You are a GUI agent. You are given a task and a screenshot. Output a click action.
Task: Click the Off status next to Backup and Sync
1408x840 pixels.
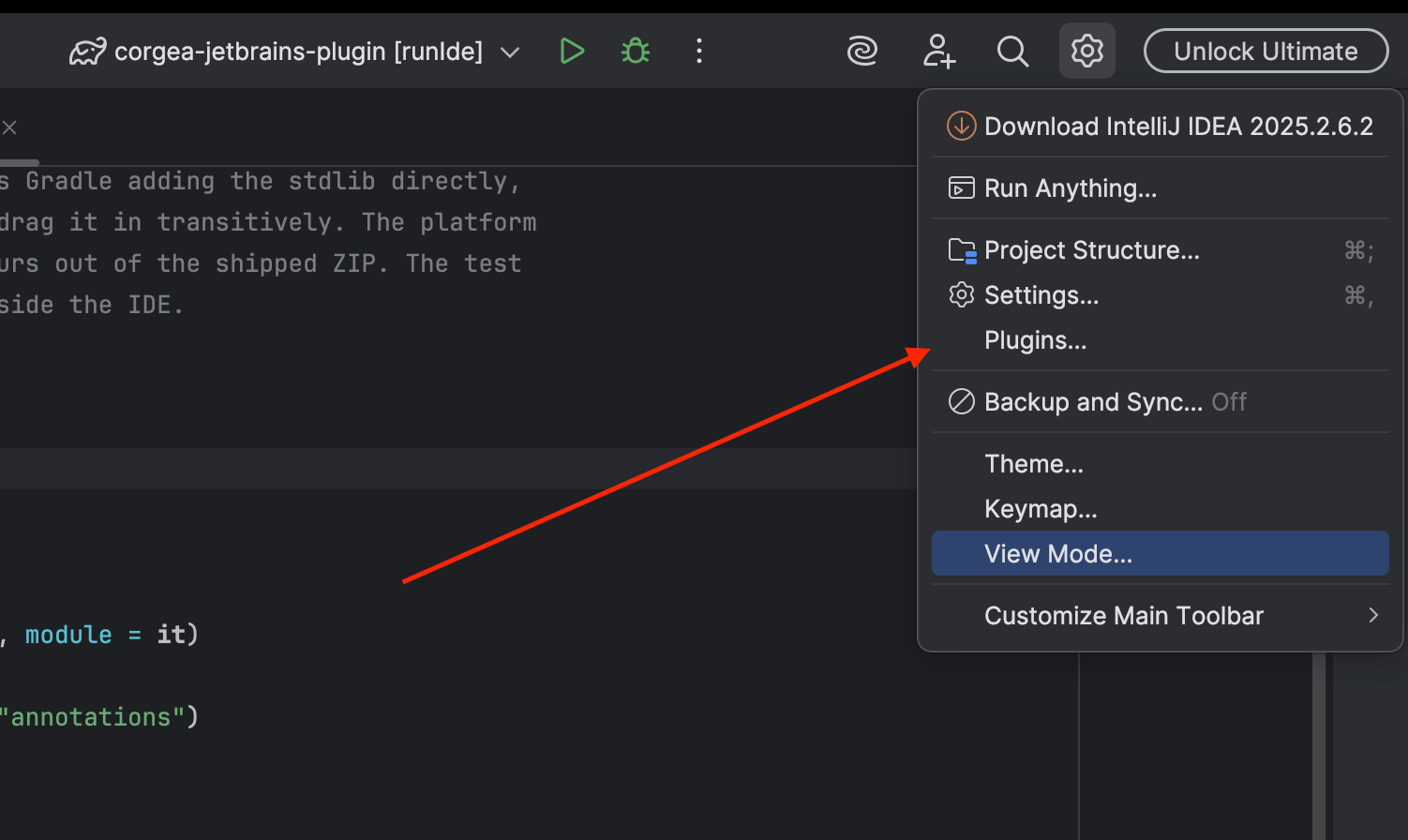coord(1229,402)
